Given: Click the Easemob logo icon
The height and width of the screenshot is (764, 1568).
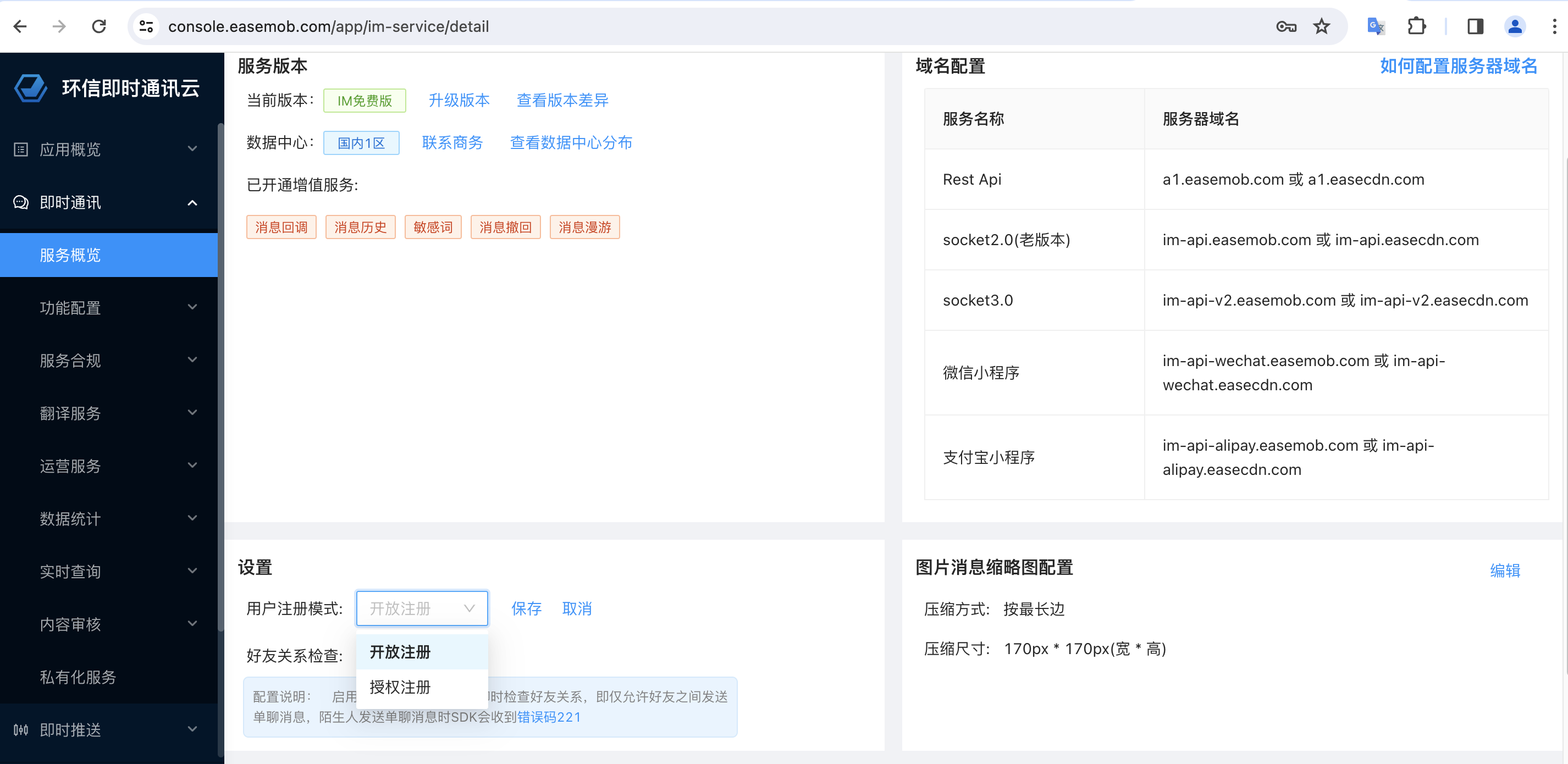Looking at the screenshot, I should [x=30, y=88].
